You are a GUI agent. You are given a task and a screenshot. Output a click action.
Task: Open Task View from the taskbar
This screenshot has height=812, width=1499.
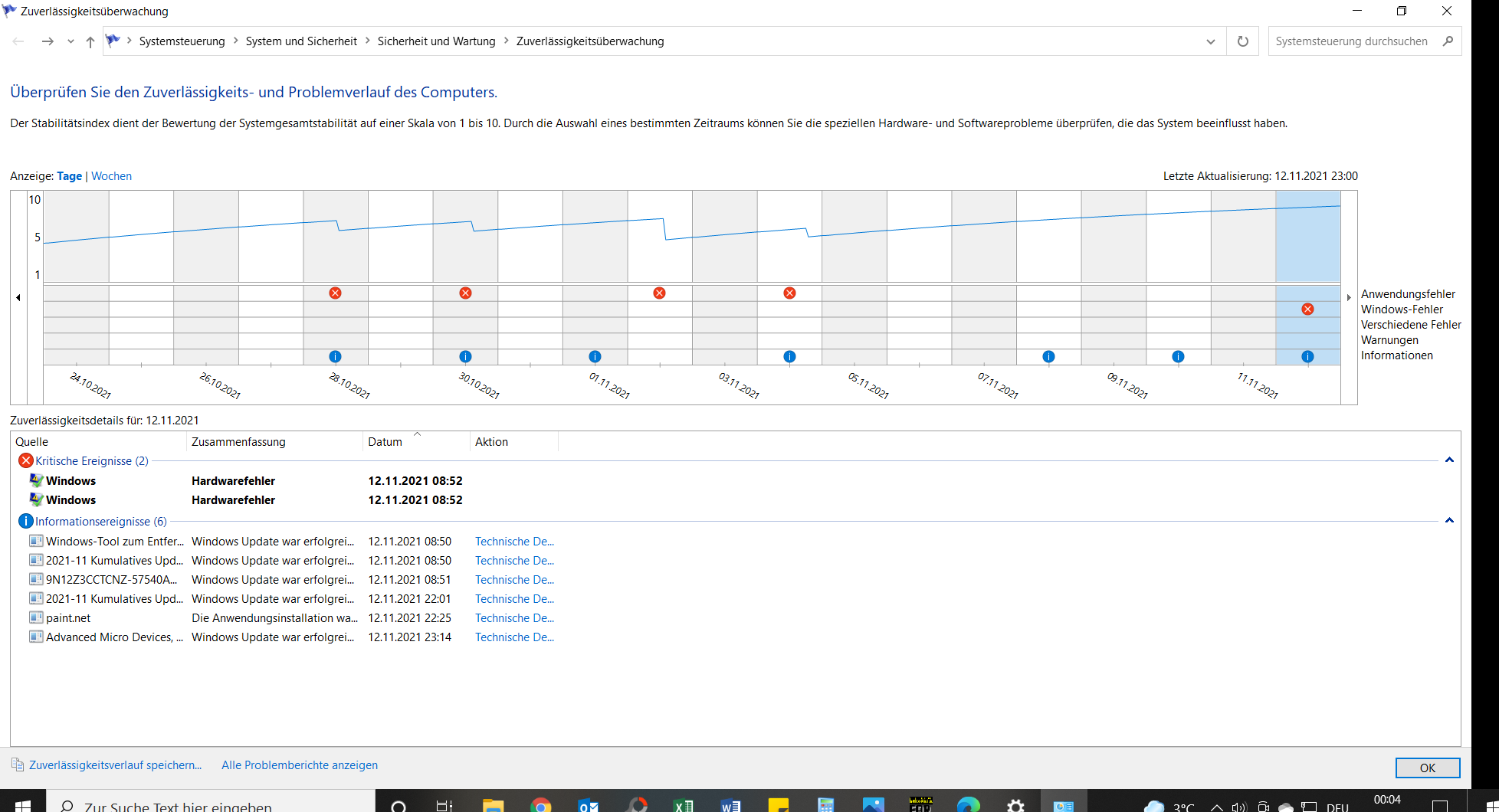coord(444,804)
